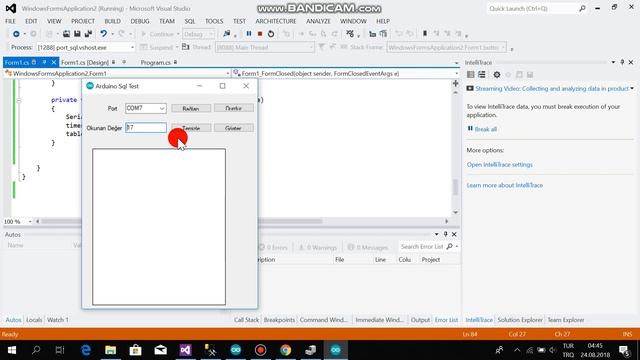Toggle the 0 Warnings filter in the Error List
The image size is (640, 360).
coord(318,247)
